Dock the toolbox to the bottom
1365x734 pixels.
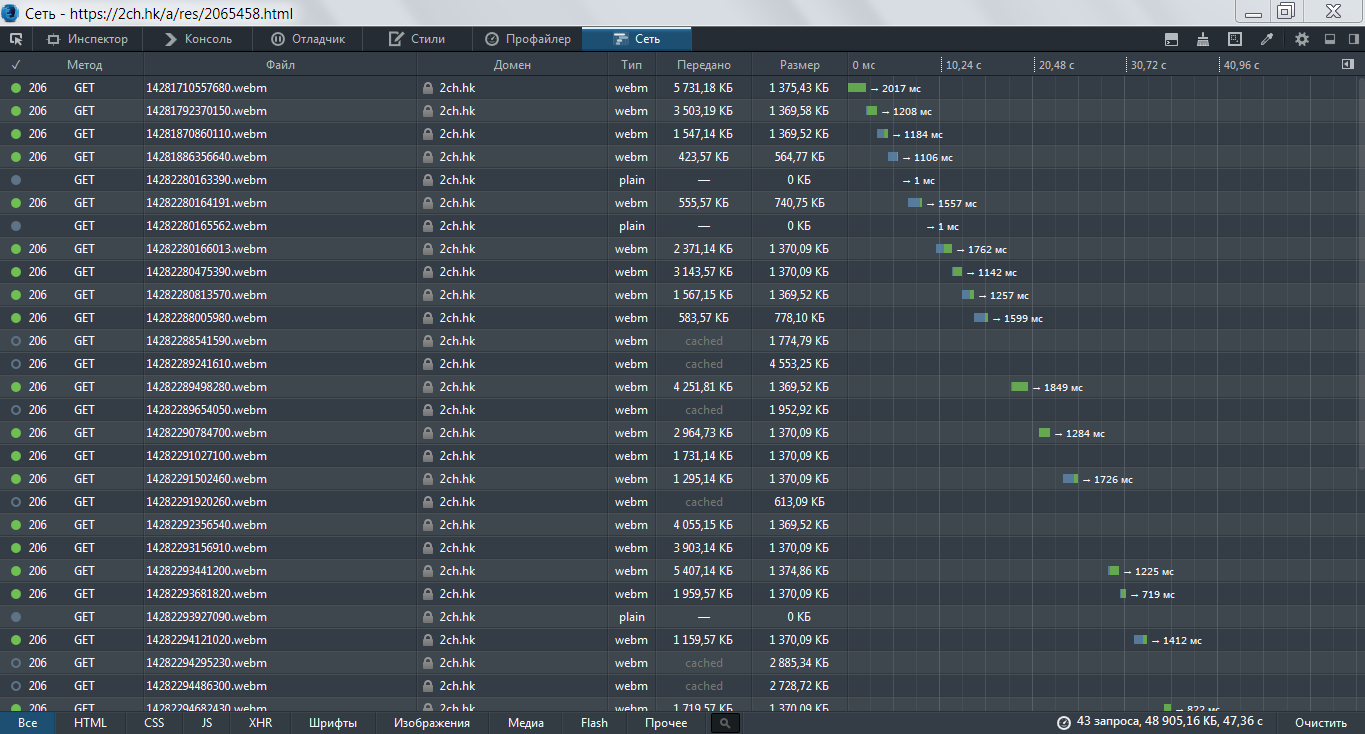tap(1329, 39)
